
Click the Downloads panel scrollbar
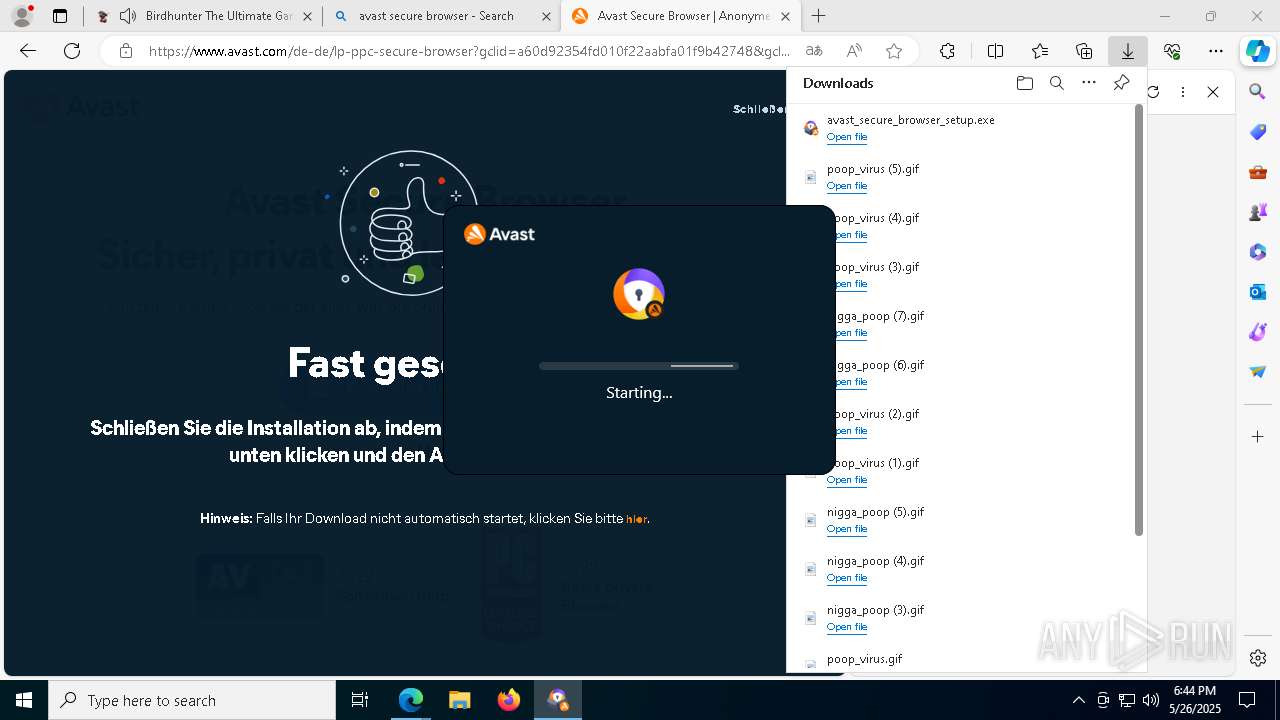click(1139, 320)
